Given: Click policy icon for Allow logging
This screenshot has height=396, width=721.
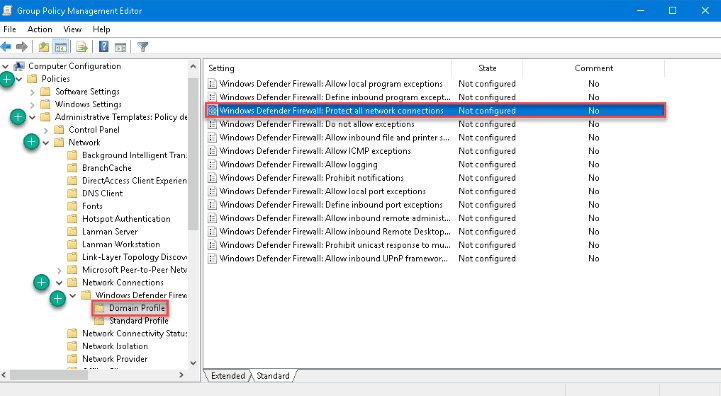Looking at the screenshot, I should [212, 164].
